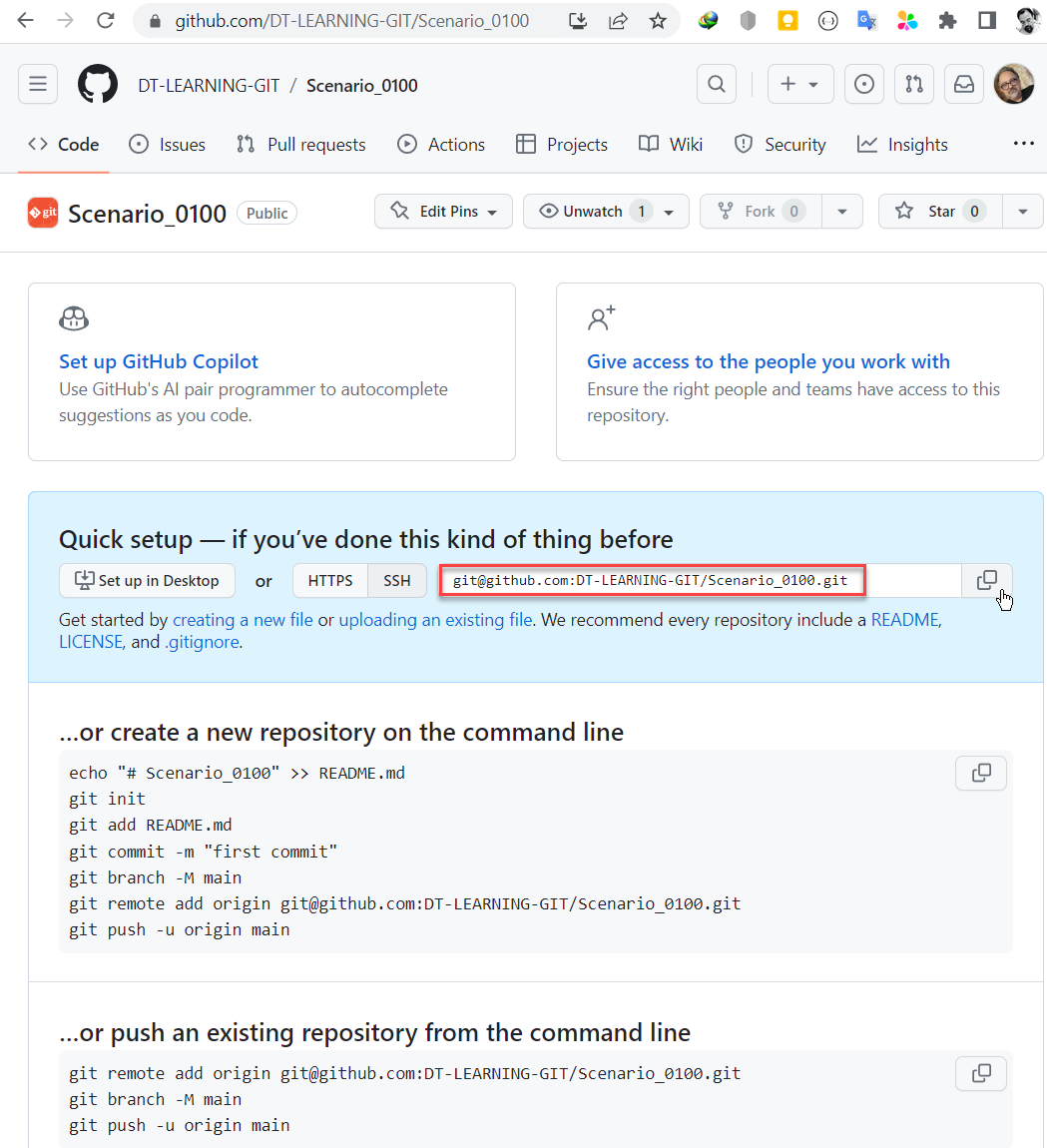The width and height of the screenshot is (1047, 1148).
Task: Open the Edit Pins dropdown
Action: (443, 211)
